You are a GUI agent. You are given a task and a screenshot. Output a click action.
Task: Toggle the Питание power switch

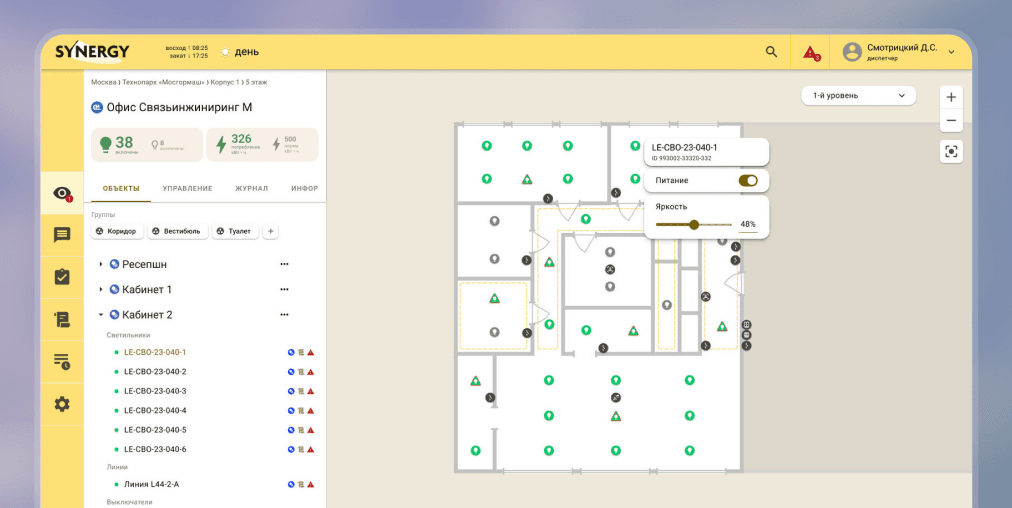pyautogui.click(x=748, y=181)
